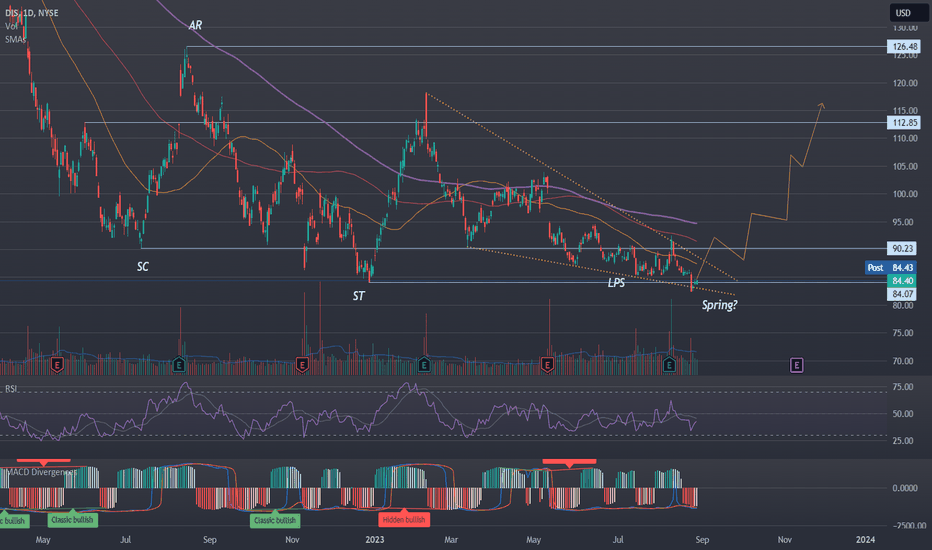
Task: Click the Mar label on the time axis
Action: (451, 540)
